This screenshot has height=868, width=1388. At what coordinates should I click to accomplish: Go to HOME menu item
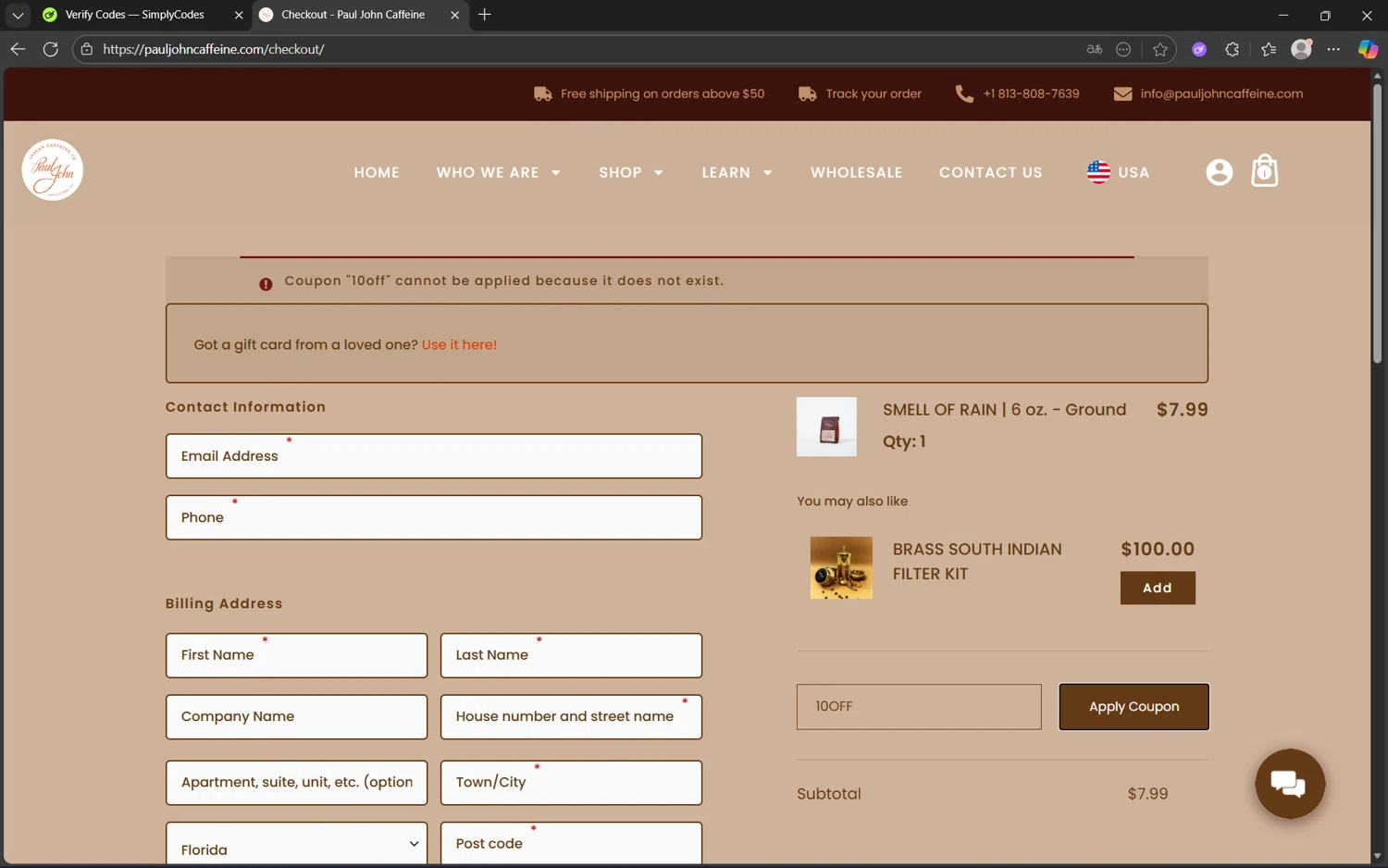tap(377, 172)
